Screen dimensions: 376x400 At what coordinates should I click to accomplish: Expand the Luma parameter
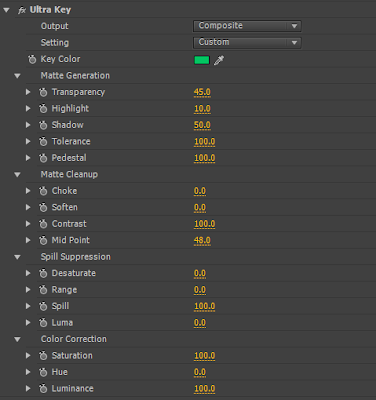pos(28,323)
